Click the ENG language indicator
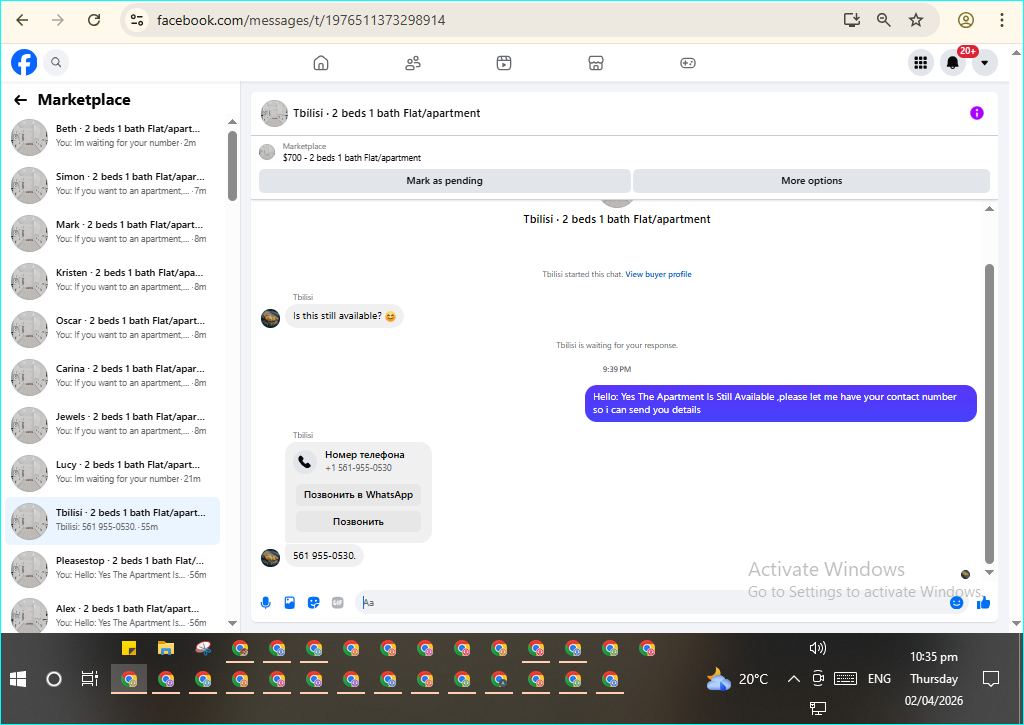This screenshot has width=1024, height=725. tap(879, 679)
